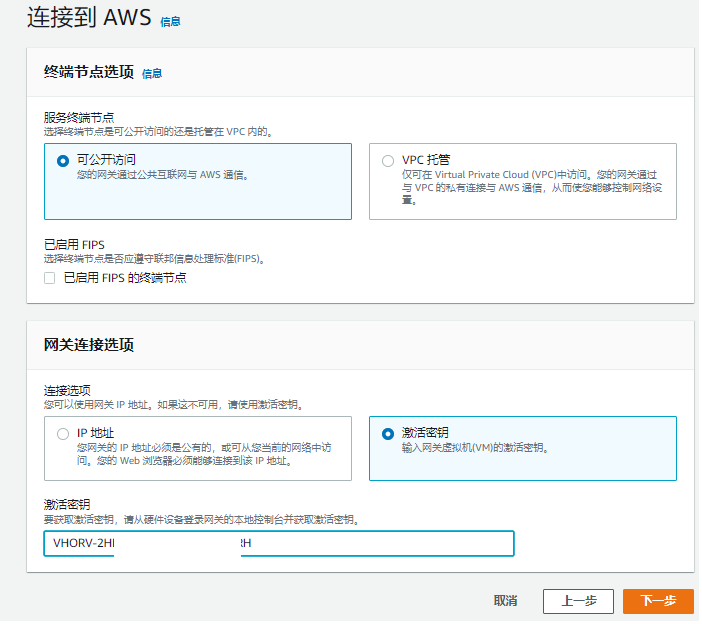
Task: Click the description 输入网关虚拟机(VM)的激活密钥
Action: point(477,449)
